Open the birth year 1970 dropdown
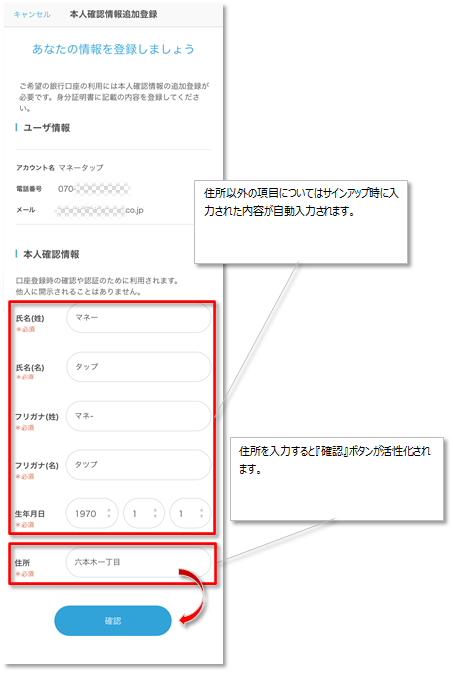Screen dimensions: 453x673 pos(92,513)
